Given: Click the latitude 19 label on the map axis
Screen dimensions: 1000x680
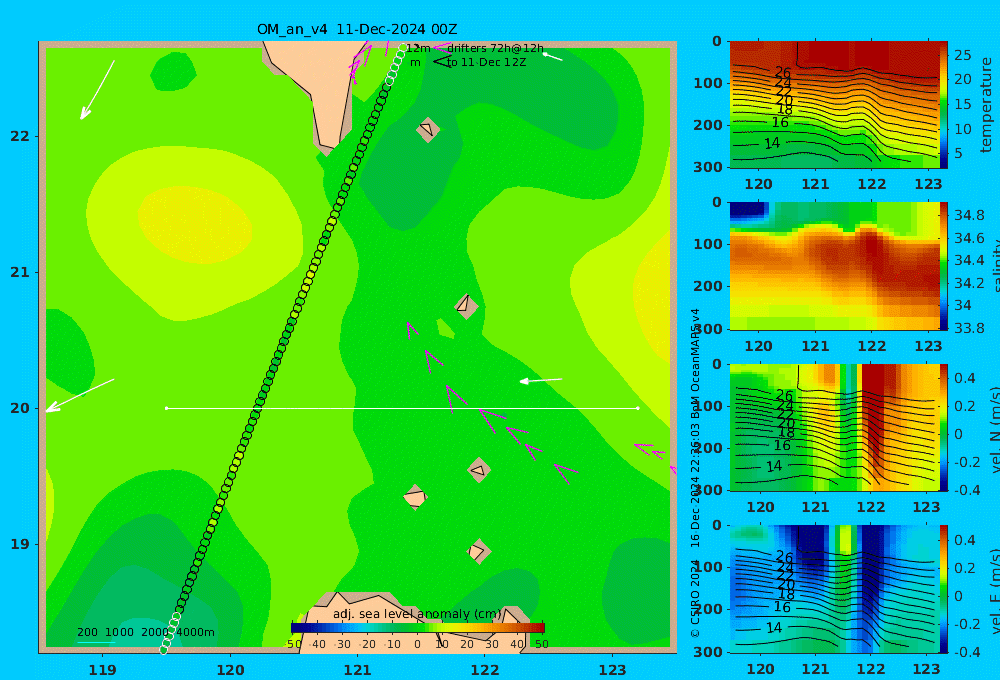Looking at the screenshot, I should tap(20, 544).
